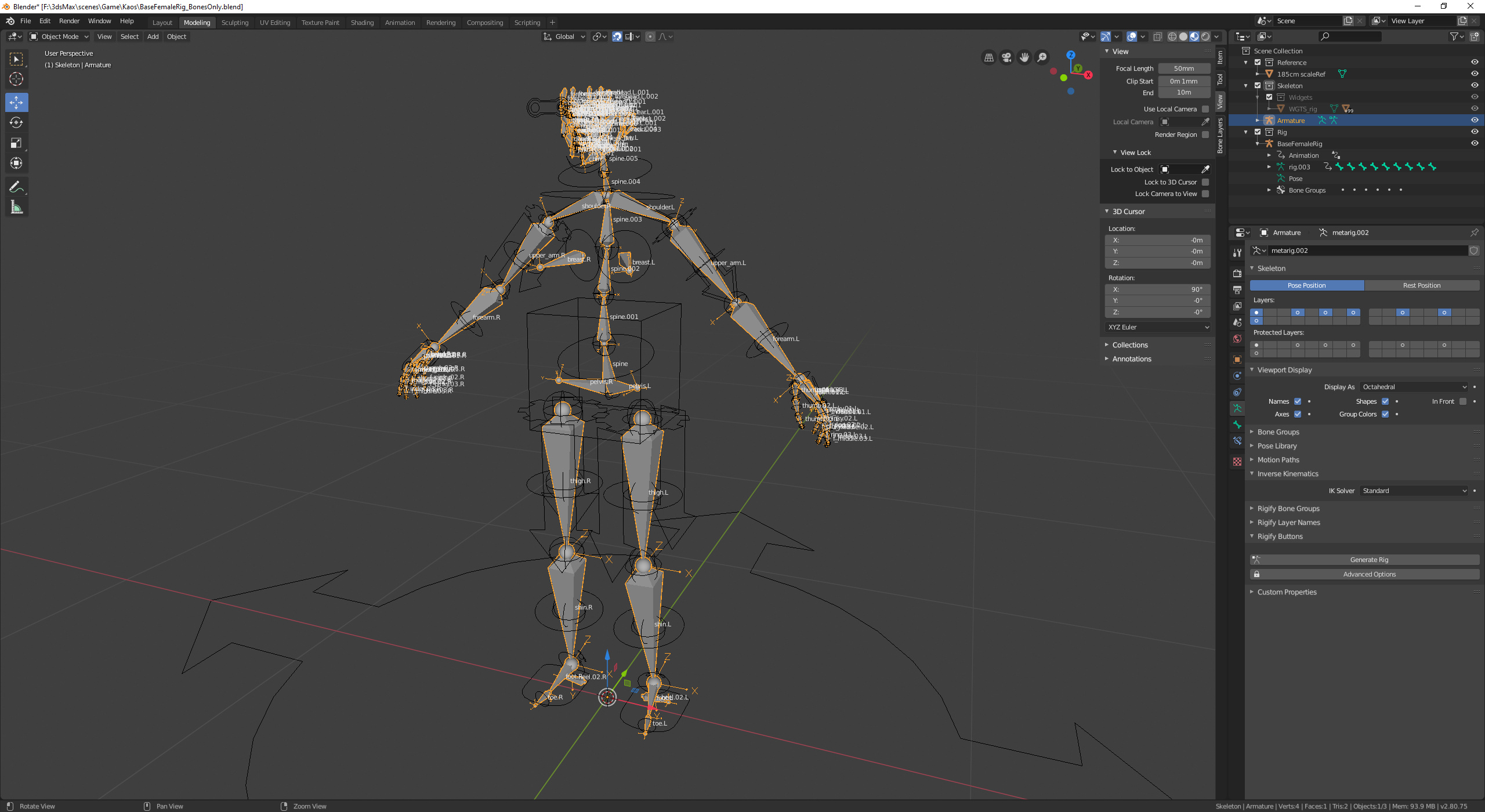This screenshot has width=1485, height=812.
Task: Enable the In Front checkbox
Action: click(1463, 401)
